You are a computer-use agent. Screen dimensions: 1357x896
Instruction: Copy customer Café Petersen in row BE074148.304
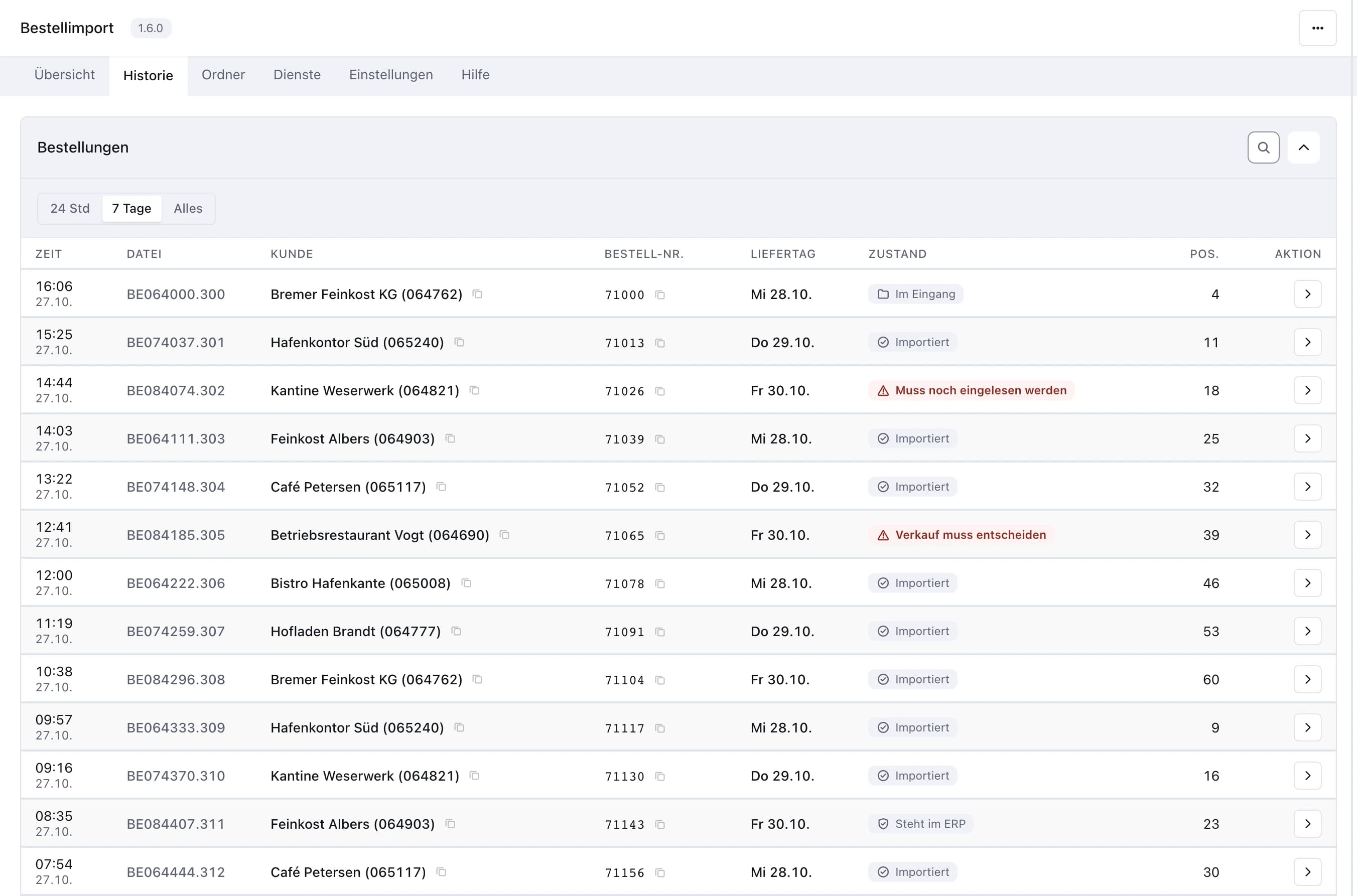tap(441, 487)
